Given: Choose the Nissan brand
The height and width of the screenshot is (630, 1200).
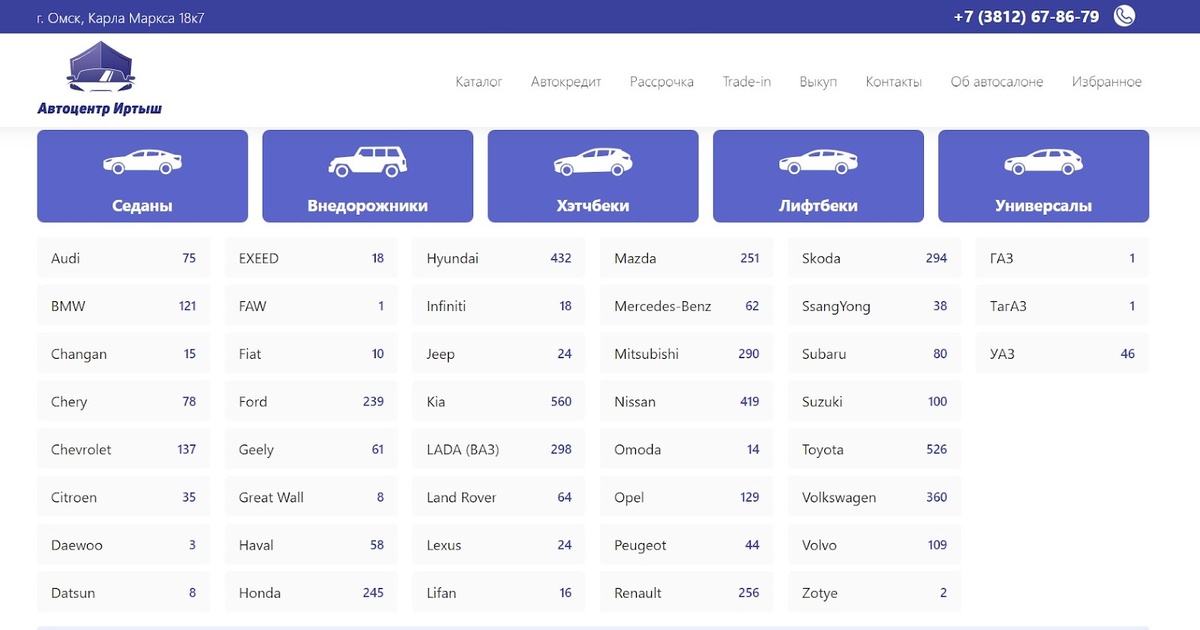Looking at the screenshot, I should pos(687,402).
